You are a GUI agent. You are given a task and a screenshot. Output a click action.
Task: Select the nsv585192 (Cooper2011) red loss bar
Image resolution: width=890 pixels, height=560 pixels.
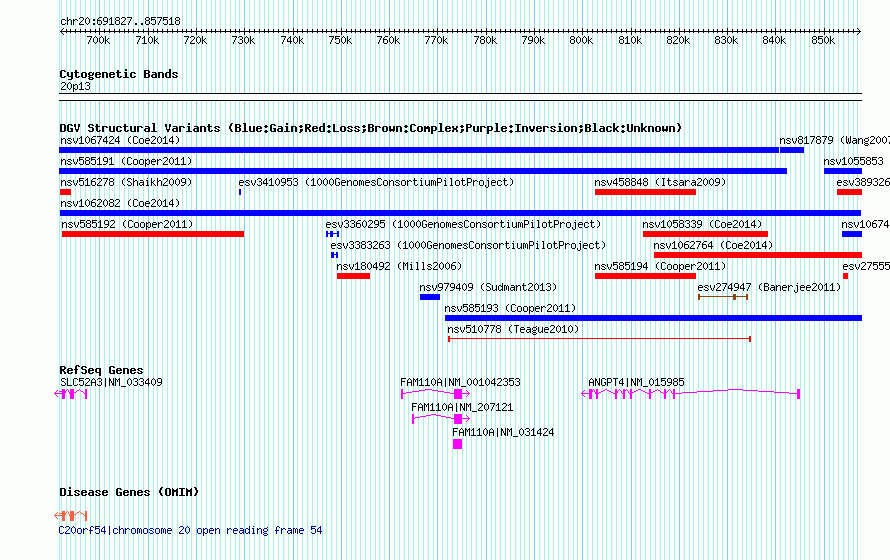(153, 234)
